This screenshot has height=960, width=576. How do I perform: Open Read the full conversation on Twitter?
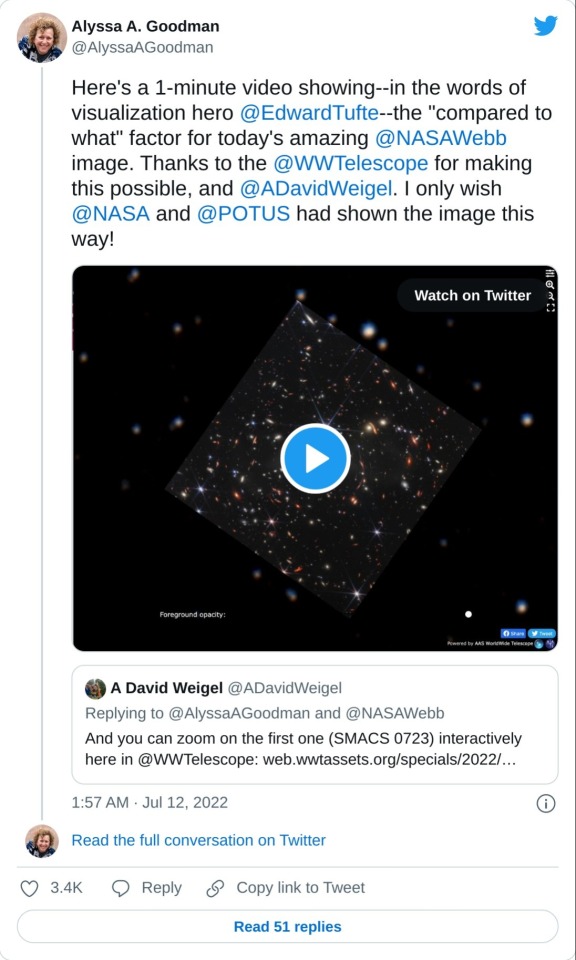(x=198, y=840)
